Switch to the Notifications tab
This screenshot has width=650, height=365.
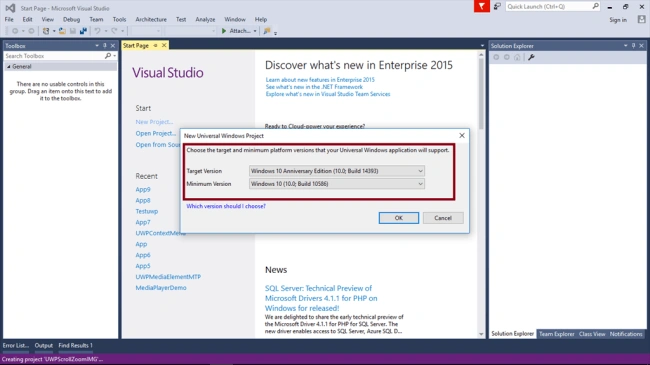[x=626, y=334]
